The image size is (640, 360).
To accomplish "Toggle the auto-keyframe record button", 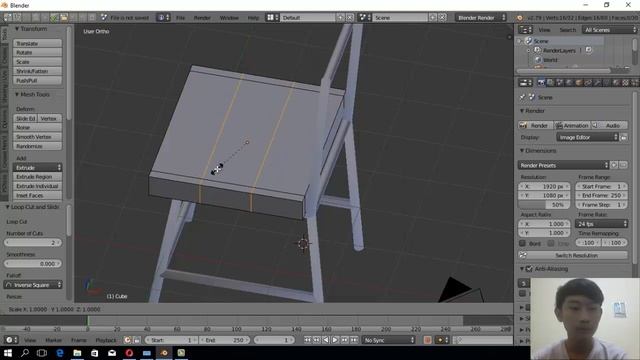I will (427, 340).
